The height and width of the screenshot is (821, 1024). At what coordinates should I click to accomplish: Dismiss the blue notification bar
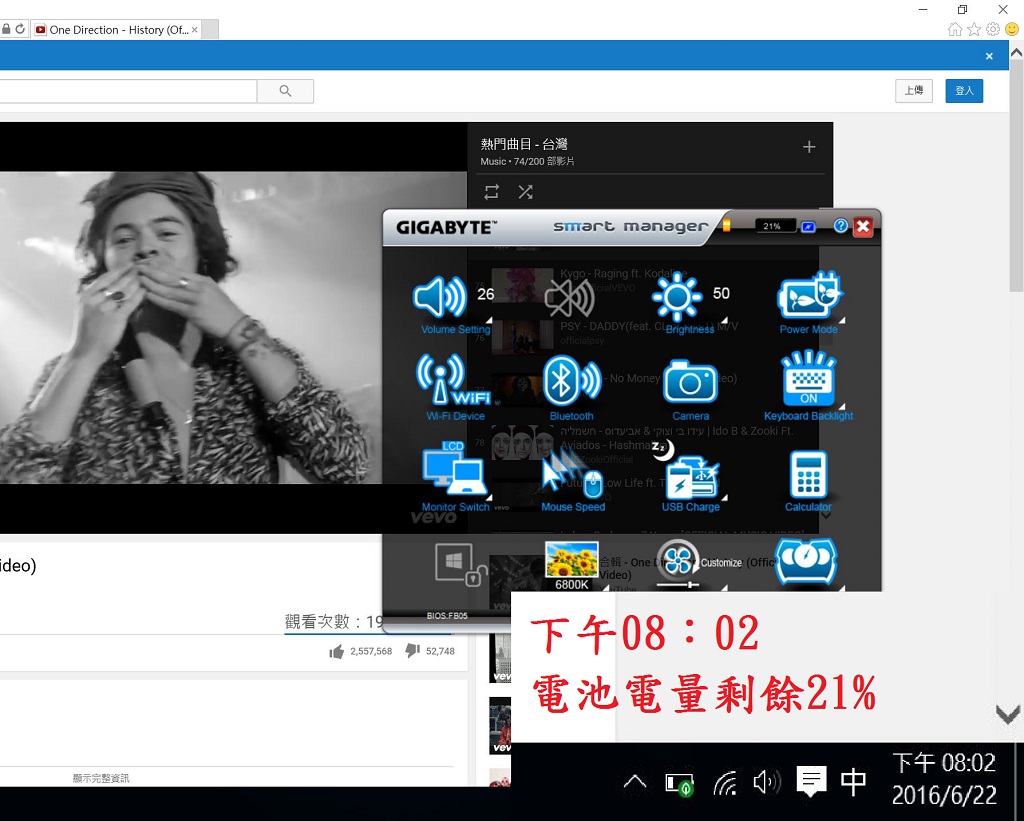(989, 56)
